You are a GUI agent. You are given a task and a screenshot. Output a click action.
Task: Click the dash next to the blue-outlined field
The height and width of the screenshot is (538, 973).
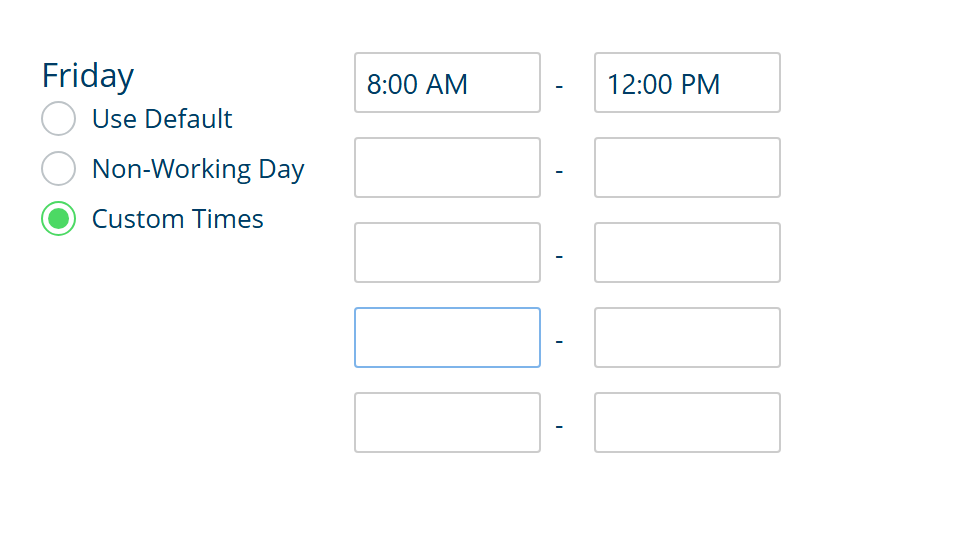tap(559, 341)
